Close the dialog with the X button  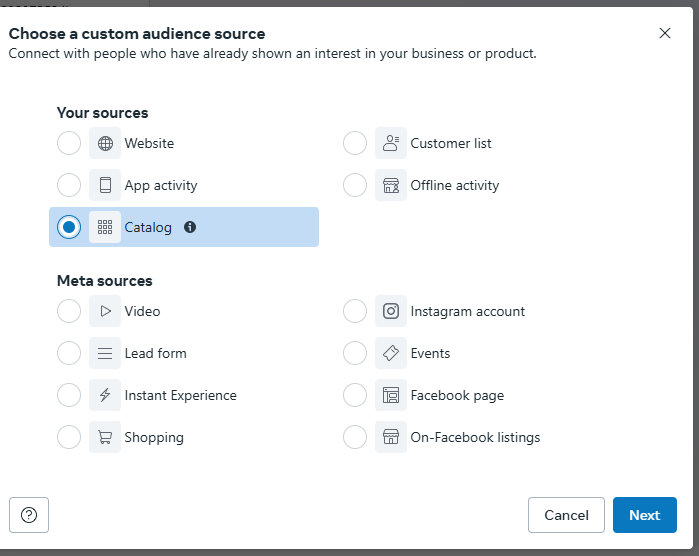pos(665,33)
